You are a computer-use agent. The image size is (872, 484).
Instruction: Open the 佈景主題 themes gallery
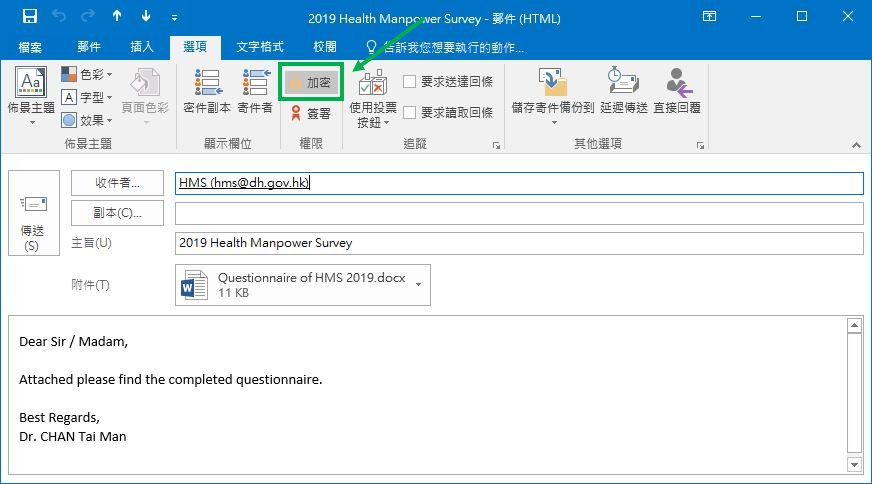click(x=31, y=96)
